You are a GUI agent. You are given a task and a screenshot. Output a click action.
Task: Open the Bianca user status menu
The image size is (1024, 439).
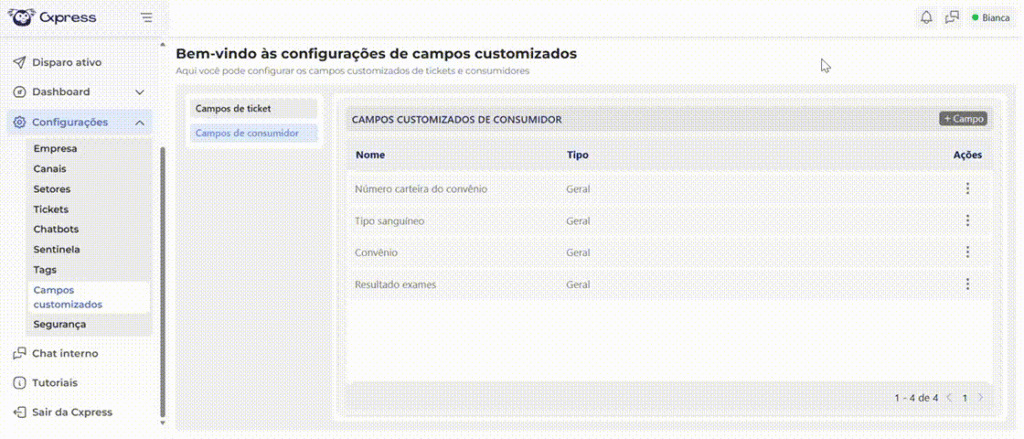(990, 17)
